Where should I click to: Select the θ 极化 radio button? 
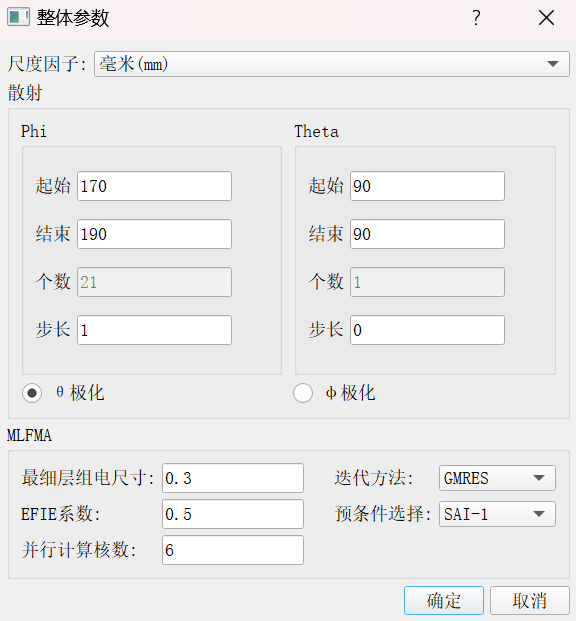tap(32, 393)
